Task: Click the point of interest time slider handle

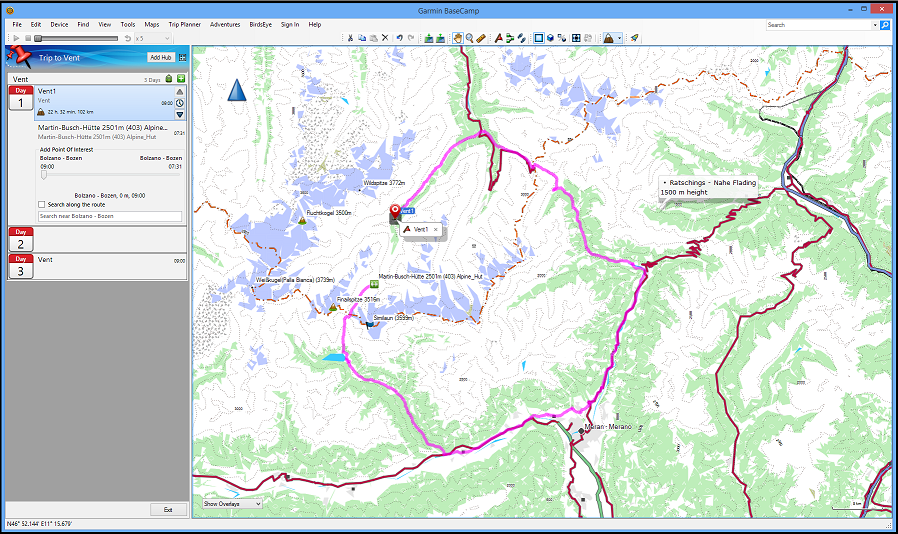Action: (x=44, y=175)
